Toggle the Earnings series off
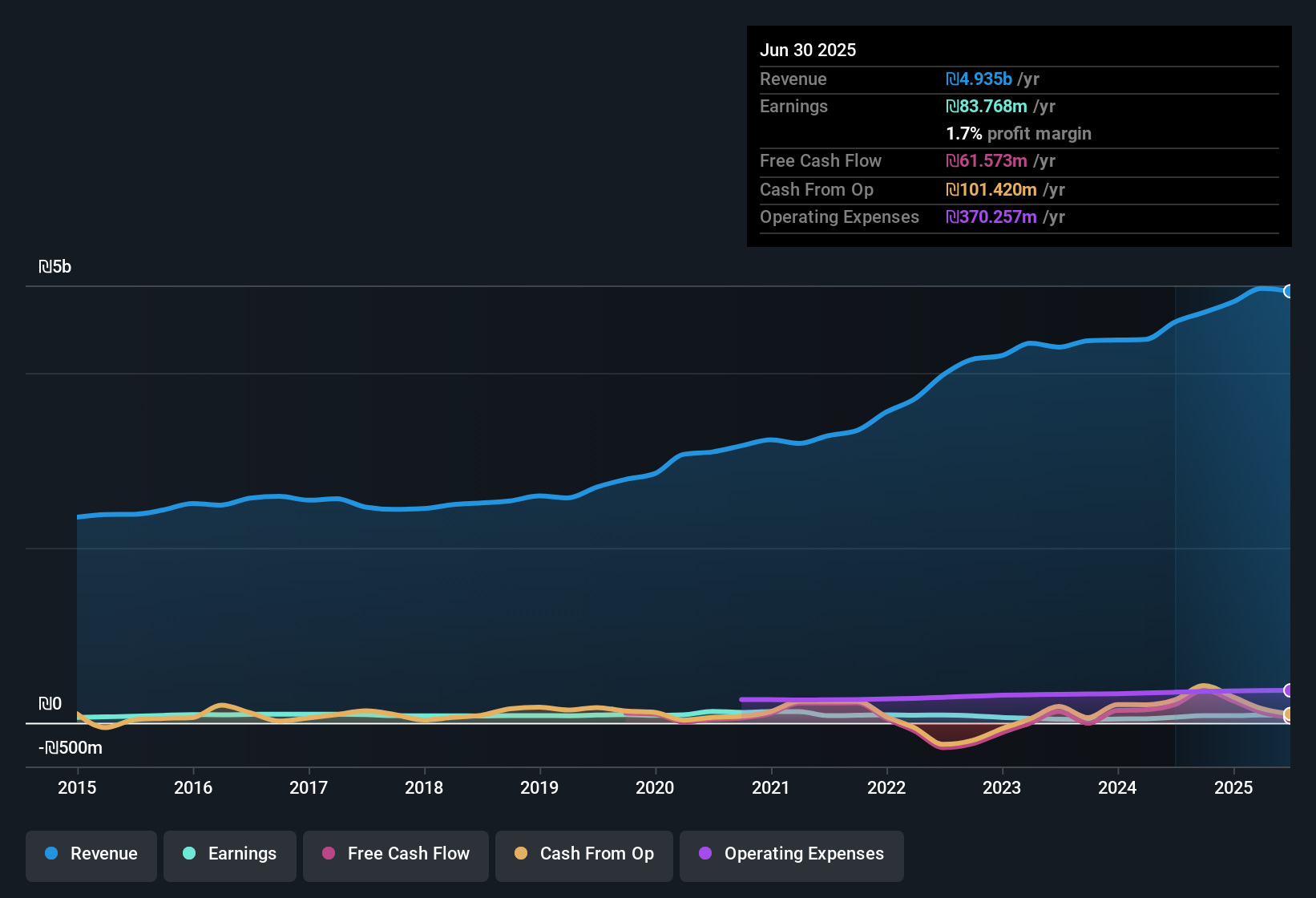The height and width of the screenshot is (898, 1316). pyautogui.click(x=229, y=854)
